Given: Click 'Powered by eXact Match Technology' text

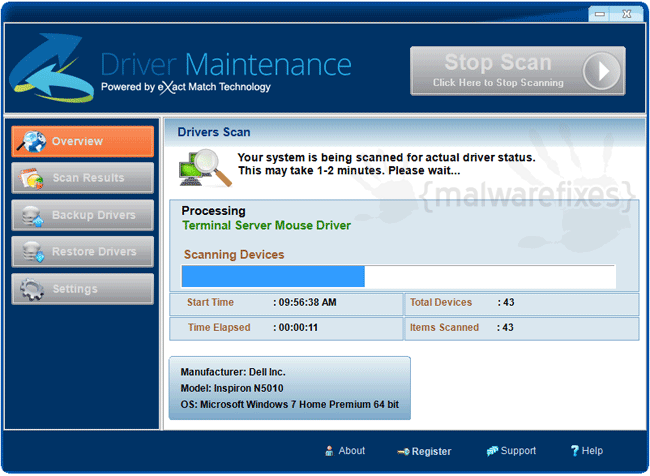Looking at the screenshot, I should (186, 87).
